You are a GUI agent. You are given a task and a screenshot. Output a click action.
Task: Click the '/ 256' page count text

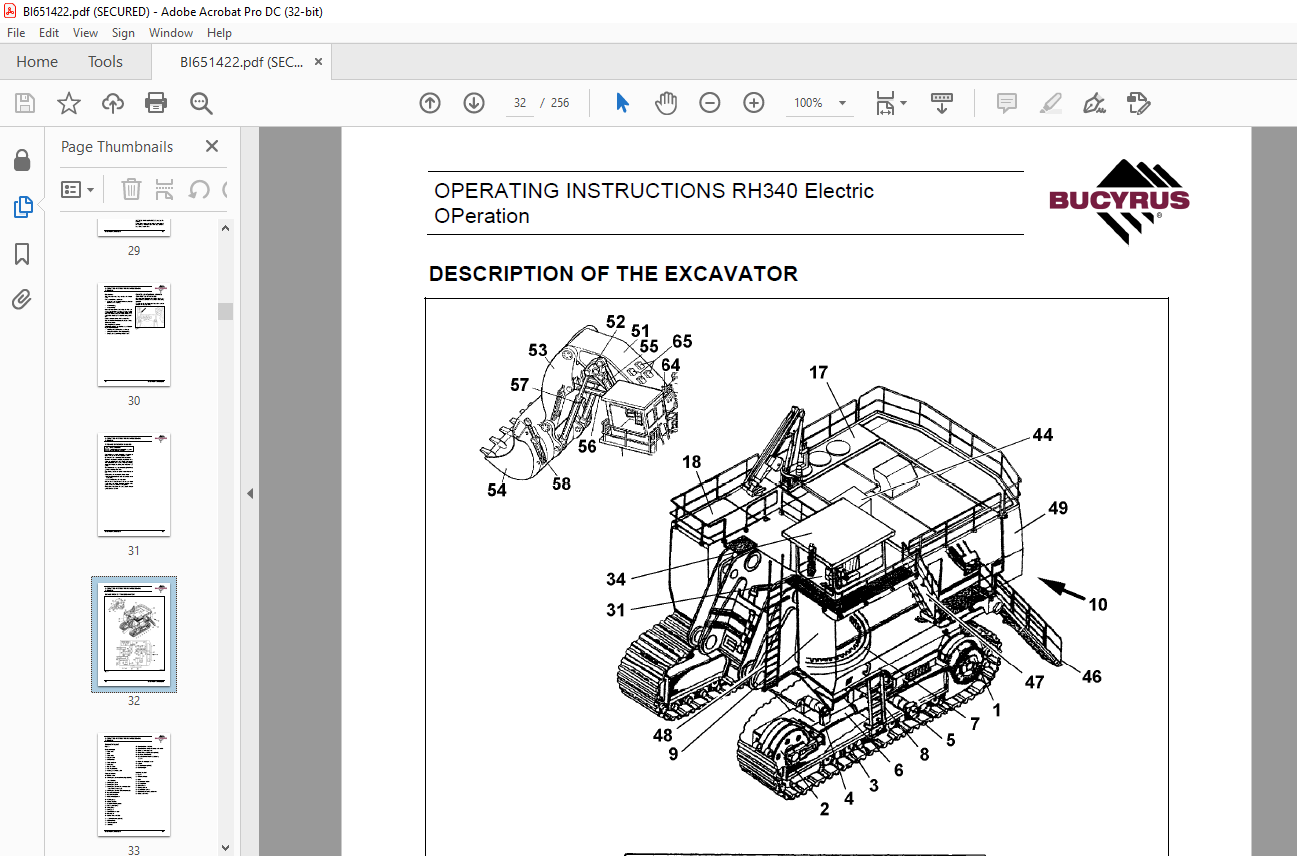[x=555, y=103]
